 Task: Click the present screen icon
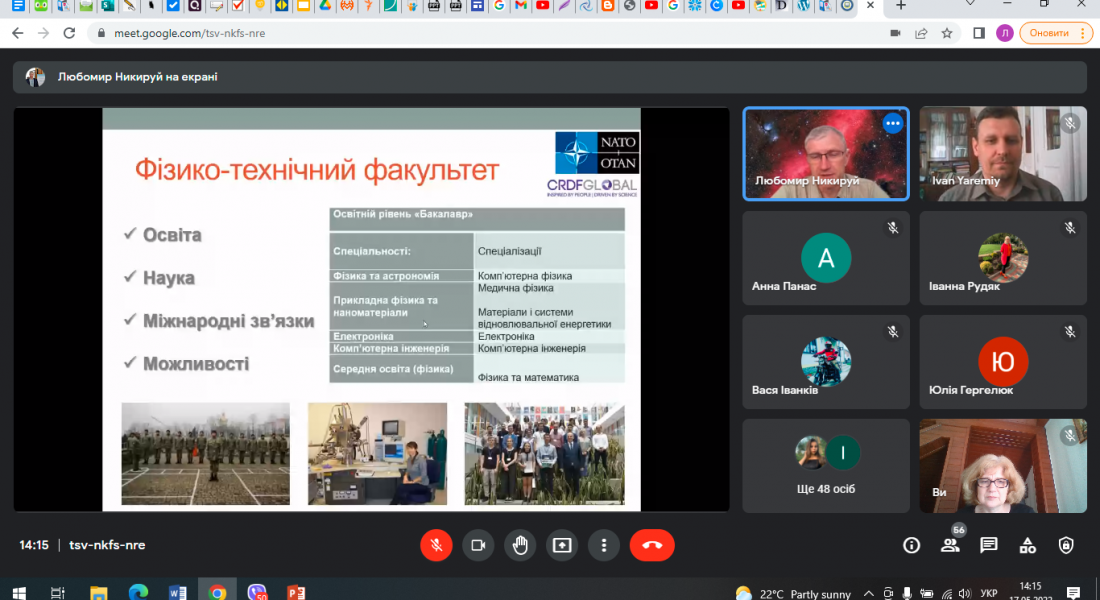(562, 545)
